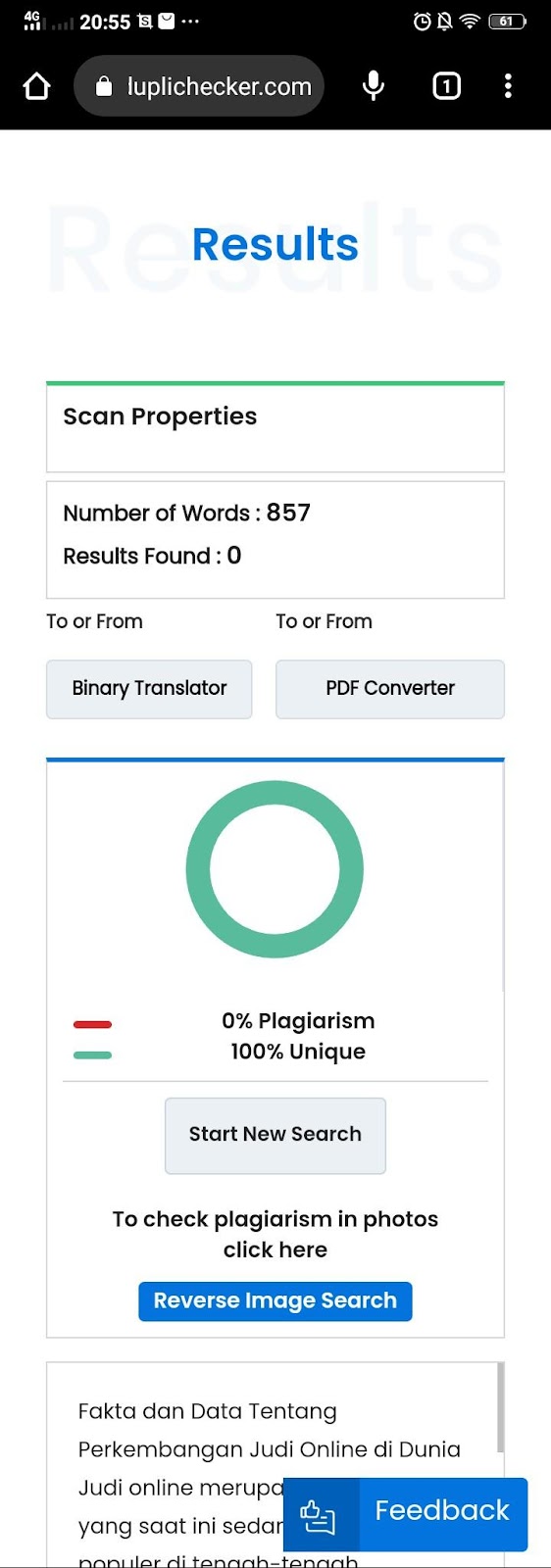Click the green unique legend swatch
The width and height of the screenshot is (551, 1568).
(x=93, y=1054)
